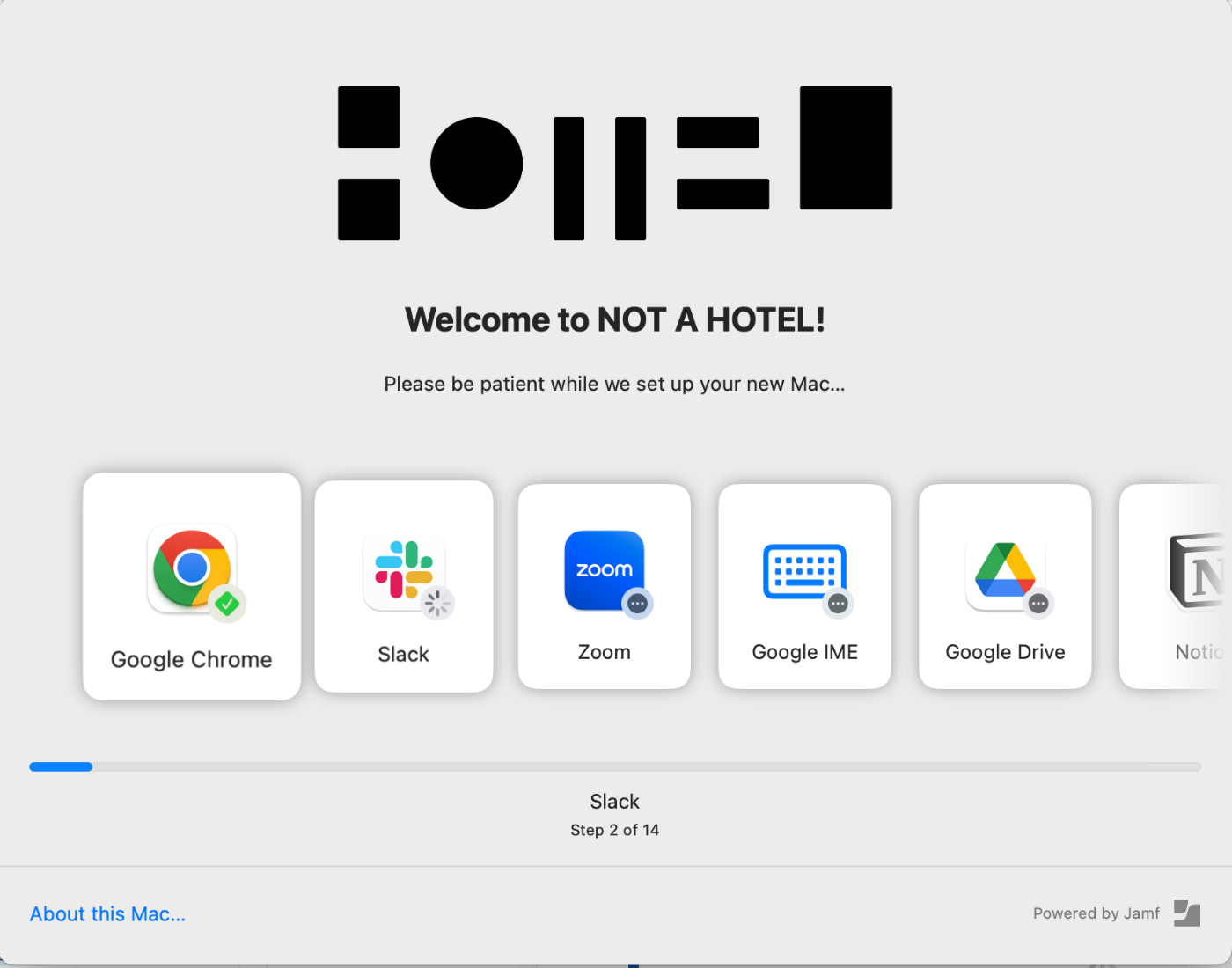Click the pending badge on Google Drive
The width and height of the screenshot is (1232, 968).
[1038, 604]
